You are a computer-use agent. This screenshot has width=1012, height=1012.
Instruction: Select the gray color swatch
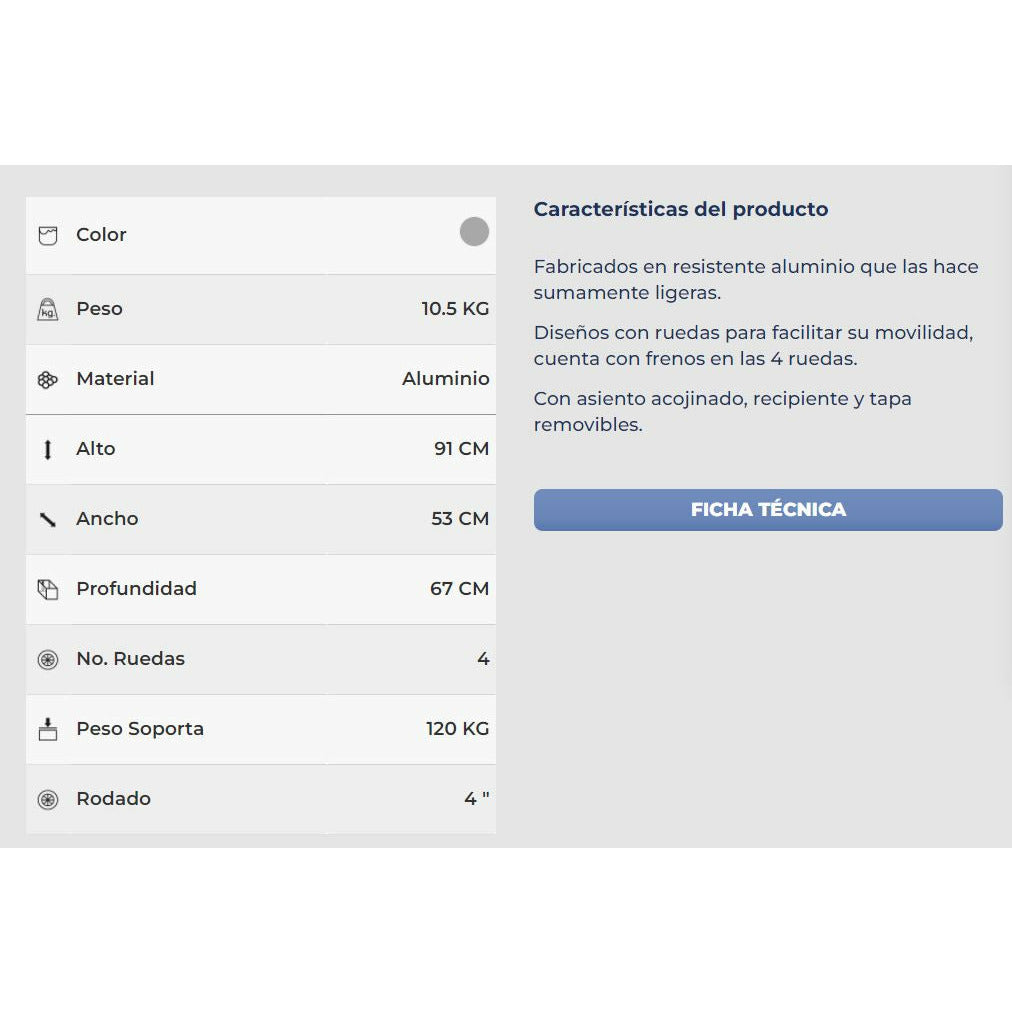coord(474,232)
